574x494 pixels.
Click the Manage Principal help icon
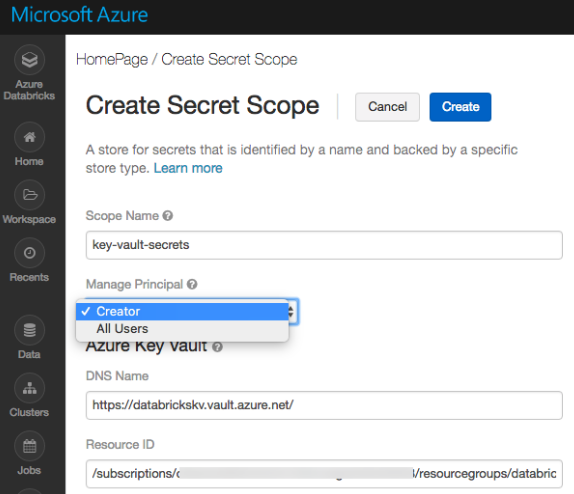[192, 284]
